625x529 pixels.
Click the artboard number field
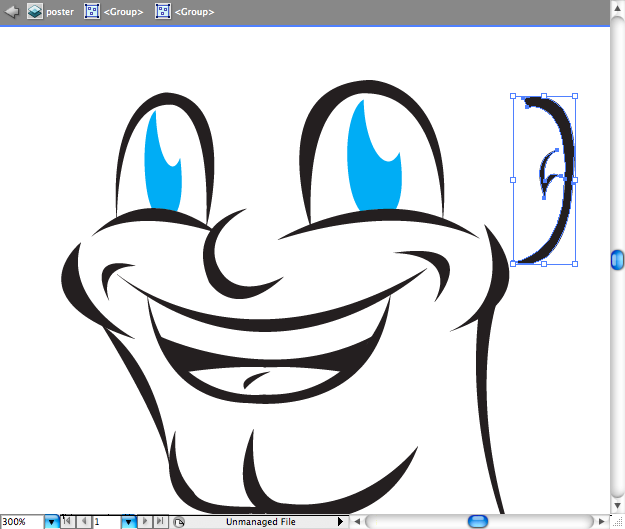[x=106, y=522]
